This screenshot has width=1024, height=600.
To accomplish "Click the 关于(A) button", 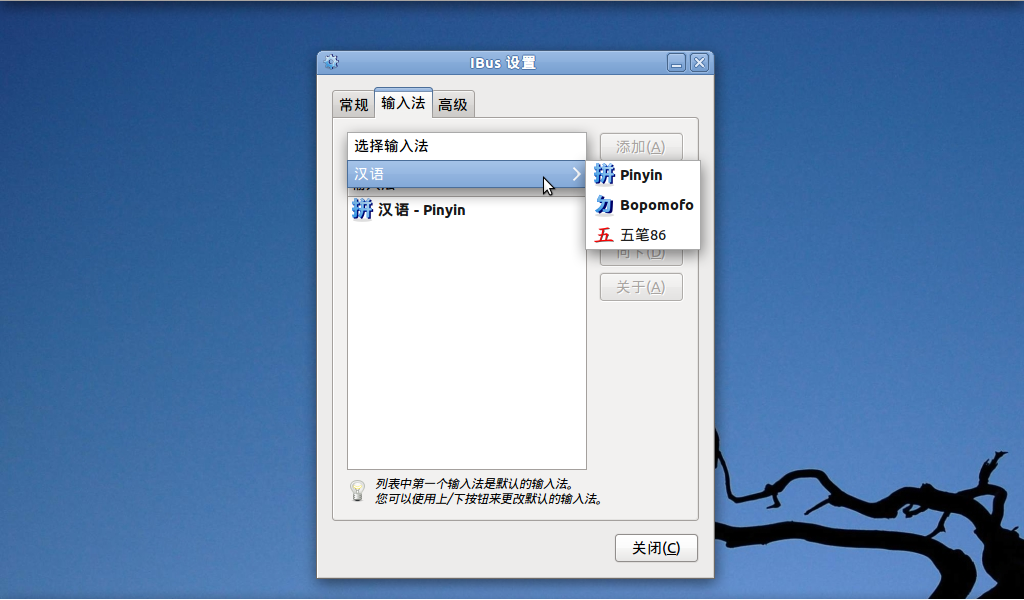I will (x=641, y=287).
